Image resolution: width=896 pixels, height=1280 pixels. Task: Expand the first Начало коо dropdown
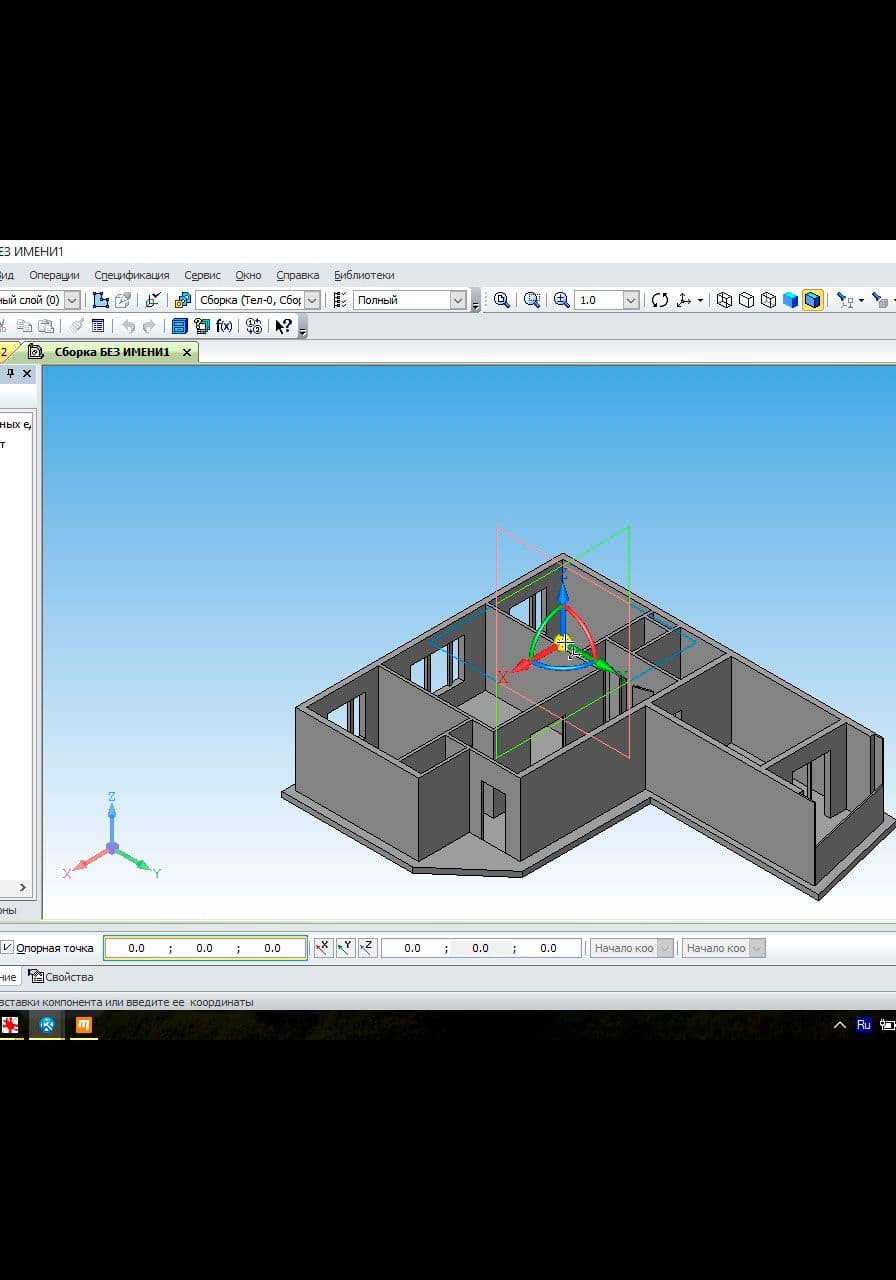pos(664,948)
